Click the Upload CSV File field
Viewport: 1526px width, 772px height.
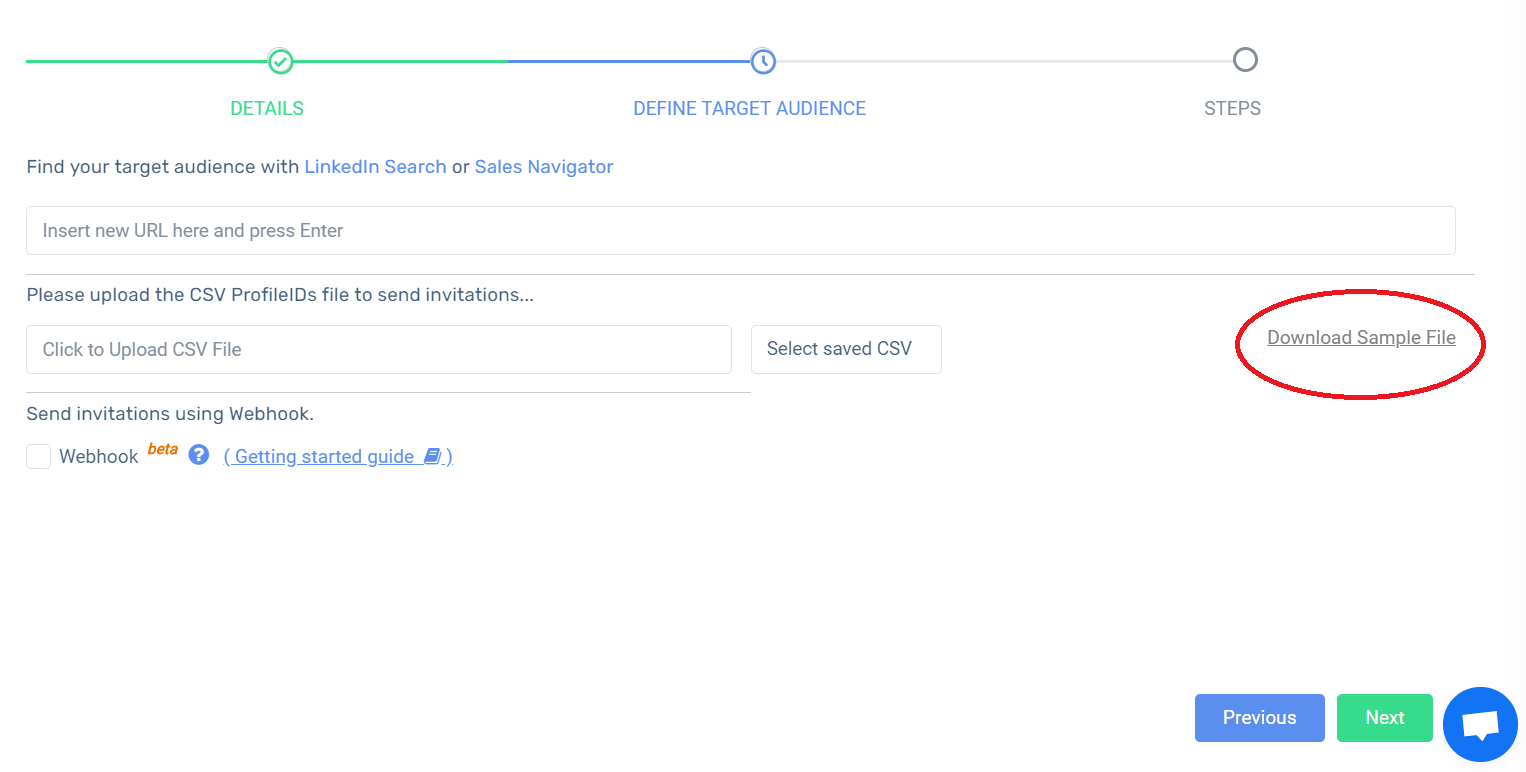click(x=379, y=349)
